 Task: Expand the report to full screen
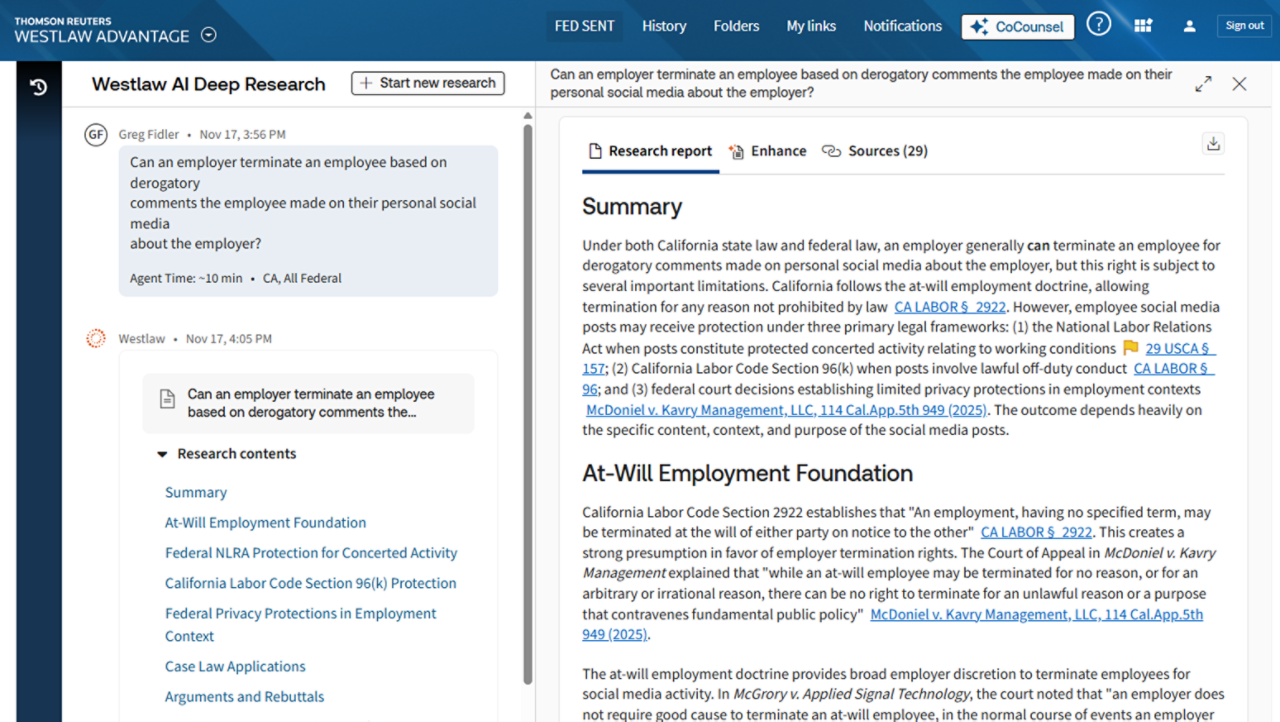point(1202,84)
